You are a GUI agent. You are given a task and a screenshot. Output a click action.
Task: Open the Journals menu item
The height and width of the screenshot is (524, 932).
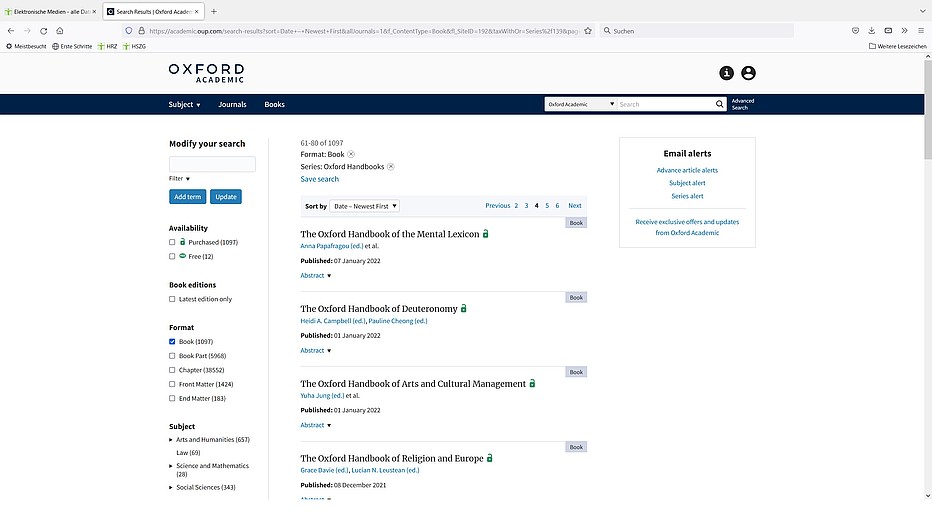click(232, 105)
